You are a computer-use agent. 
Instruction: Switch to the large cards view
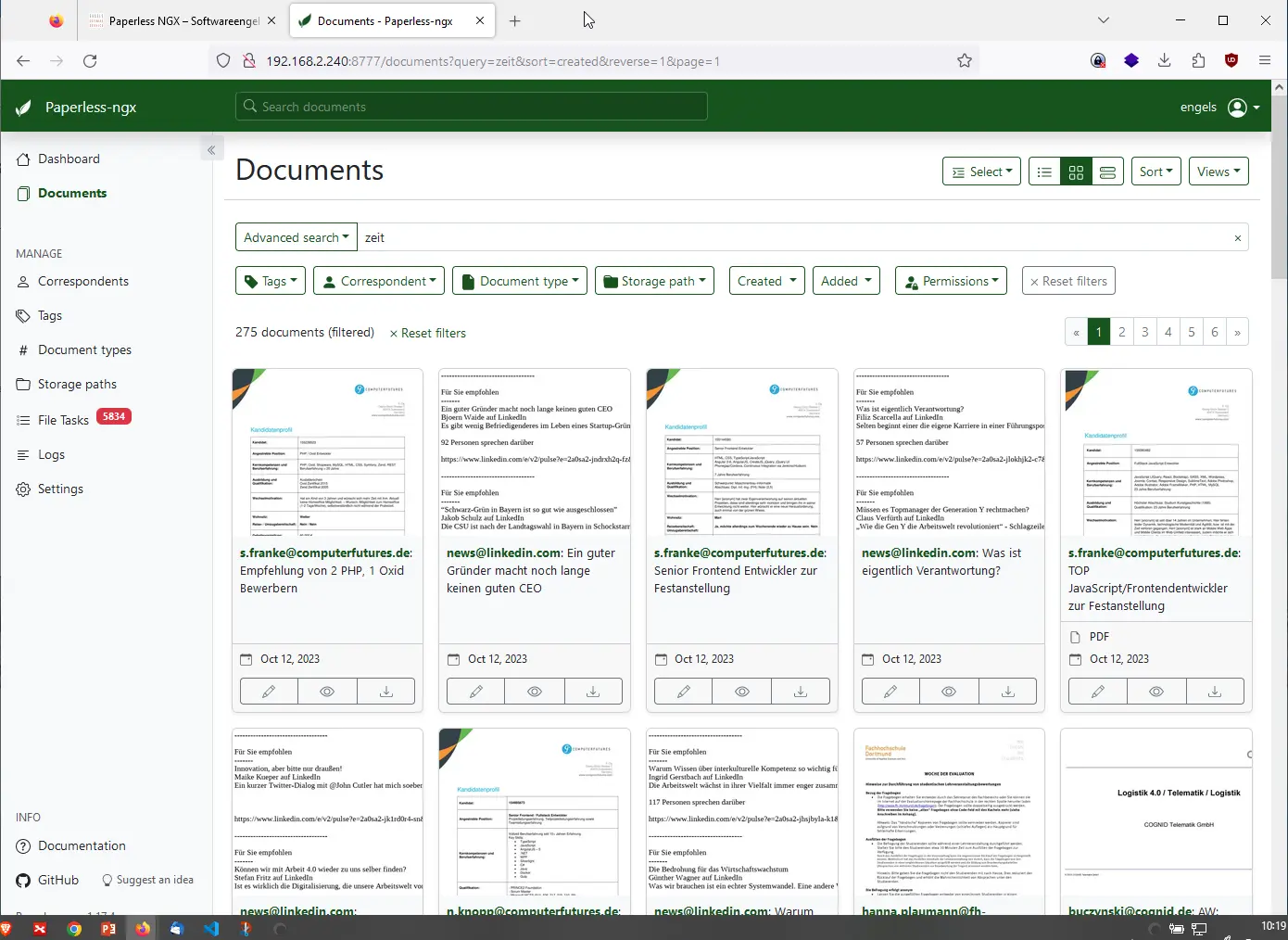click(1107, 171)
